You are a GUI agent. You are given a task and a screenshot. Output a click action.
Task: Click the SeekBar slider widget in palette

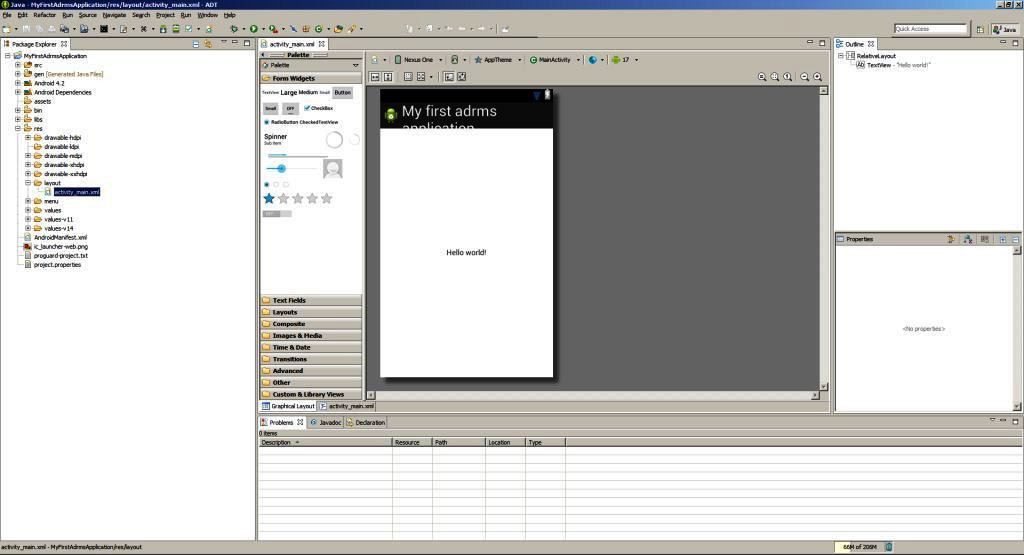(x=291, y=168)
